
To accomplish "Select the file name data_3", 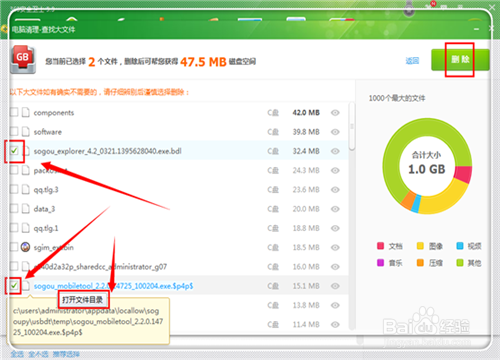I will pos(44,209).
